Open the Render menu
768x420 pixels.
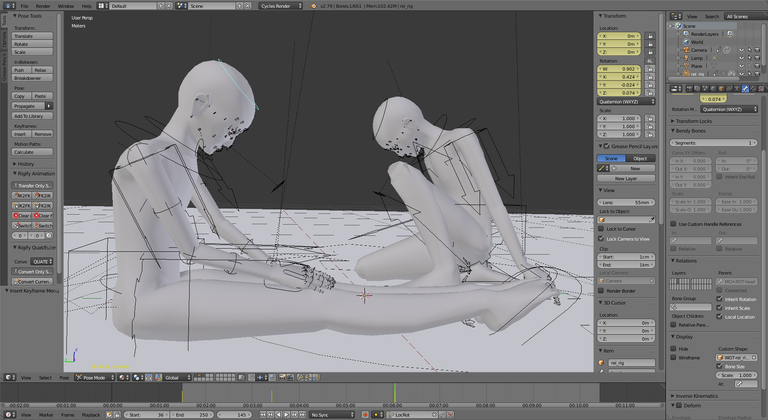pyautogui.click(x=43, y=5)
